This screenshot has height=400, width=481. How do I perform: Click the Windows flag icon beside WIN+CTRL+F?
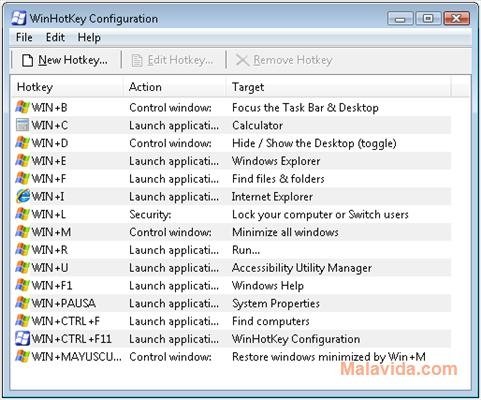(22, 321)
